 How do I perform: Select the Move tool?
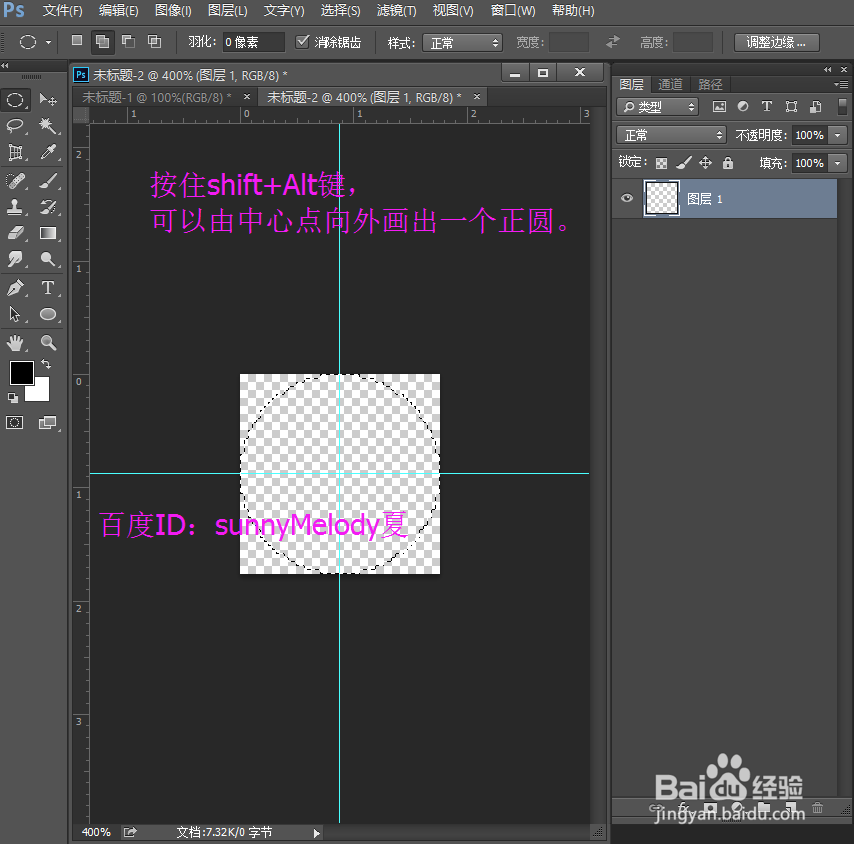[x=48, y=100]
